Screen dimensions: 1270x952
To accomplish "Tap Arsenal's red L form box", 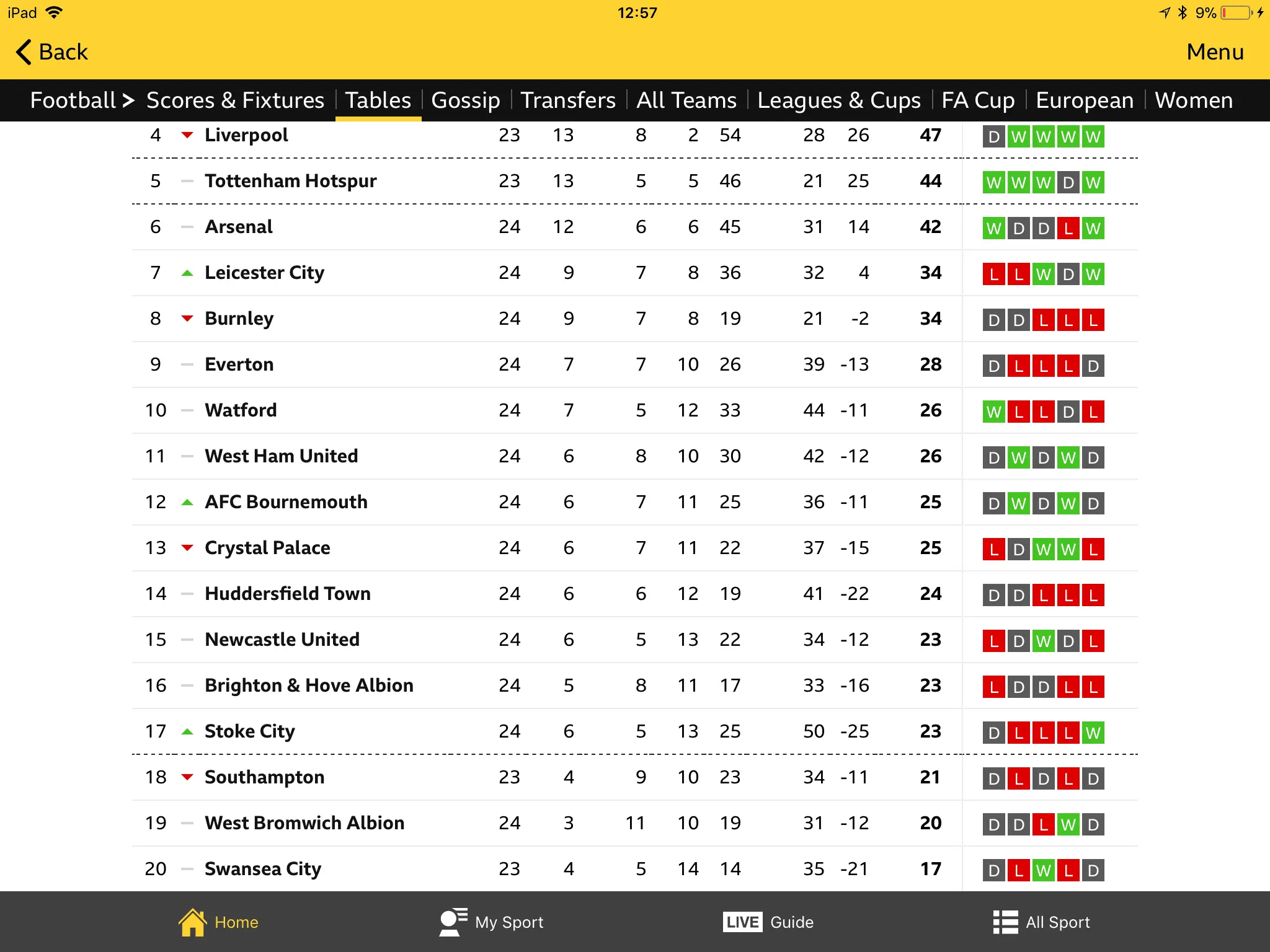I will 1068,228.
